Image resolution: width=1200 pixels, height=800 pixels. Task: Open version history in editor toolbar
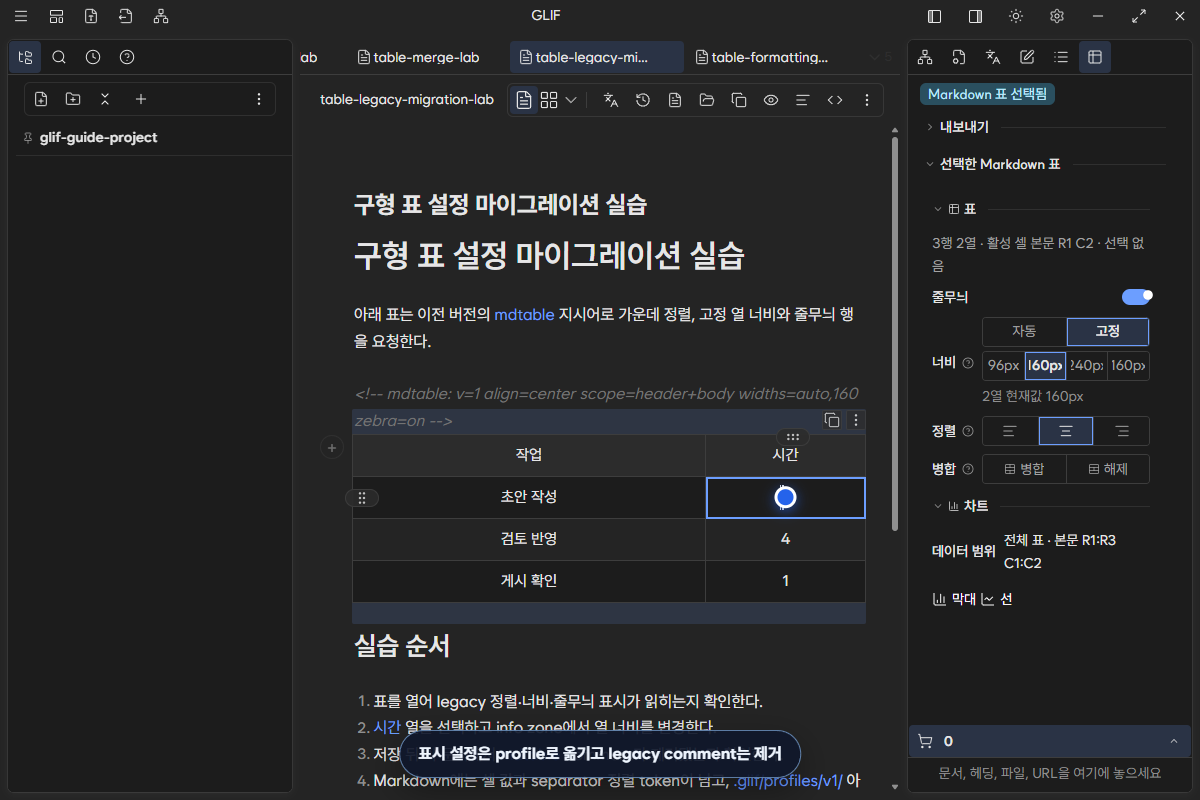click(643, 100)
